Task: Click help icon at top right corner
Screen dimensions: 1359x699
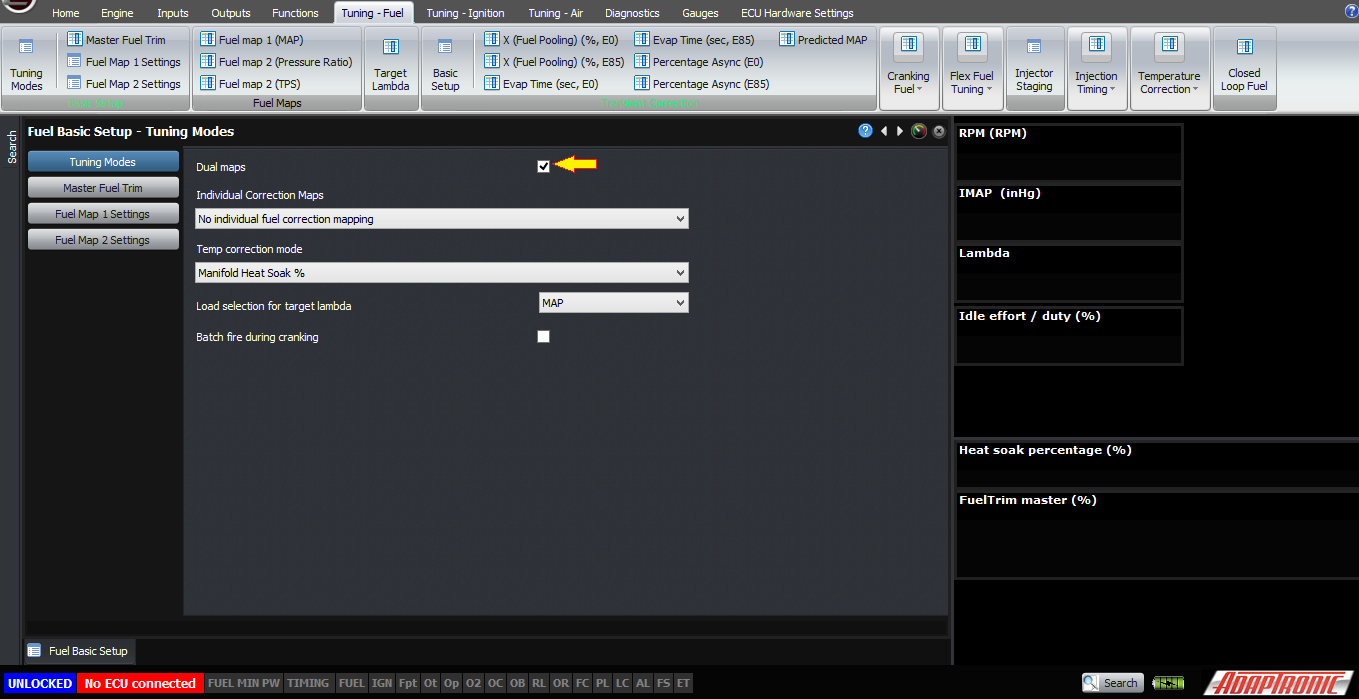Action: (x=1351, y=11)
